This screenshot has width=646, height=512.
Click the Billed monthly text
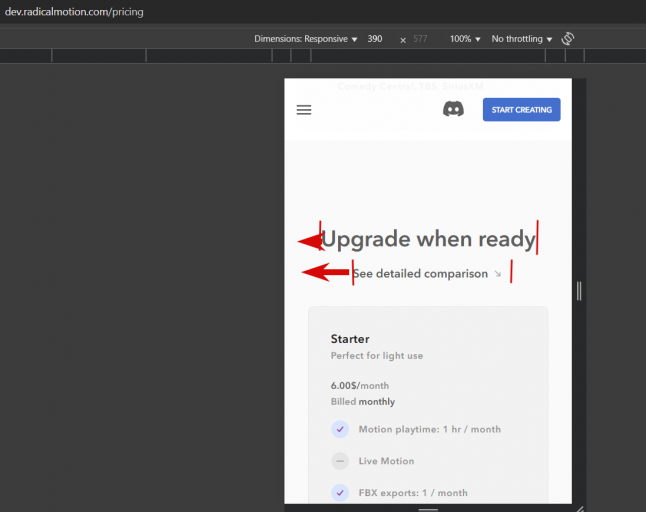pos(363,402)
